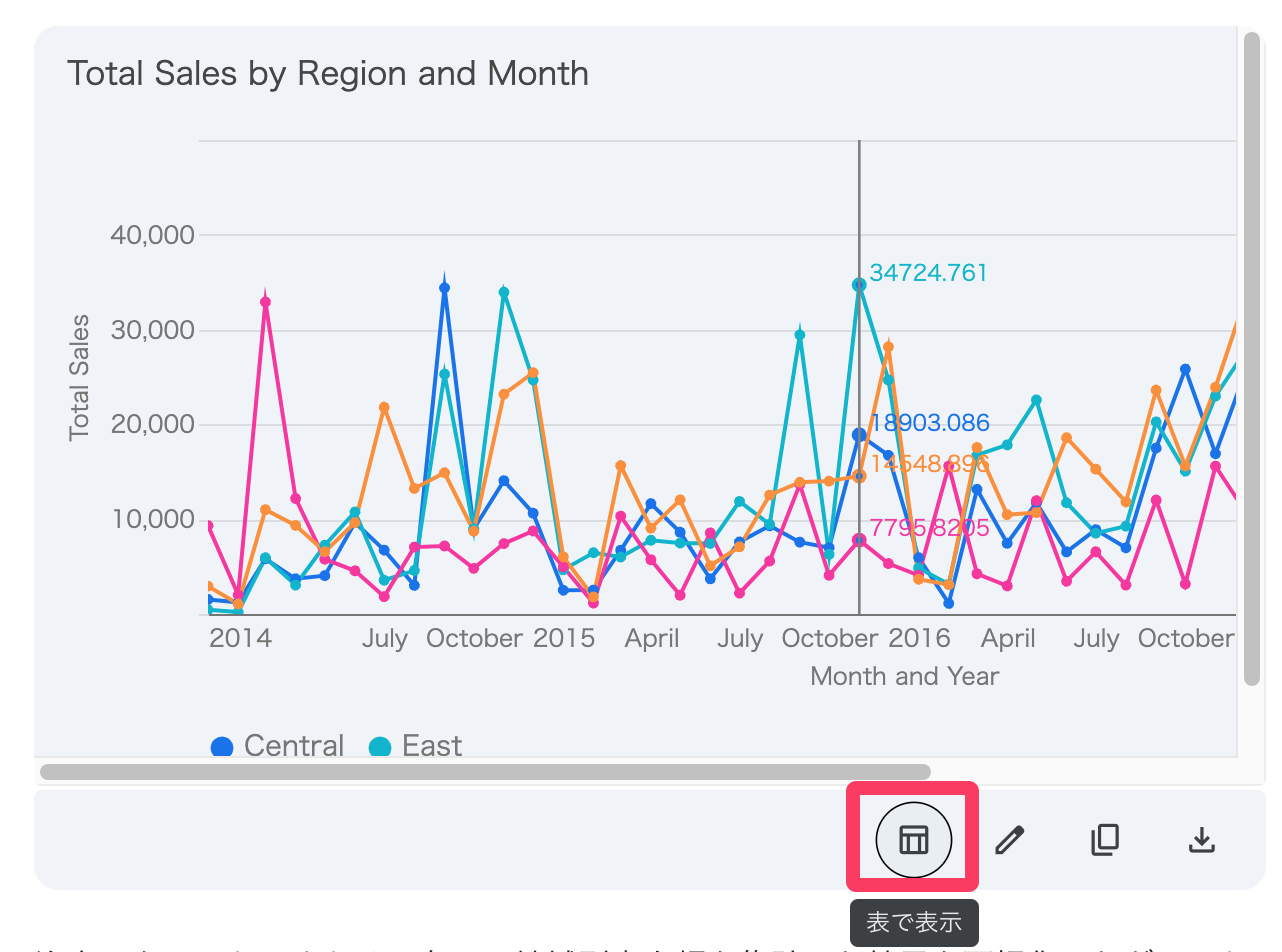1282x952 pixels.
Task: Toggle the Central series legend label
Action: tap(293, 746)
